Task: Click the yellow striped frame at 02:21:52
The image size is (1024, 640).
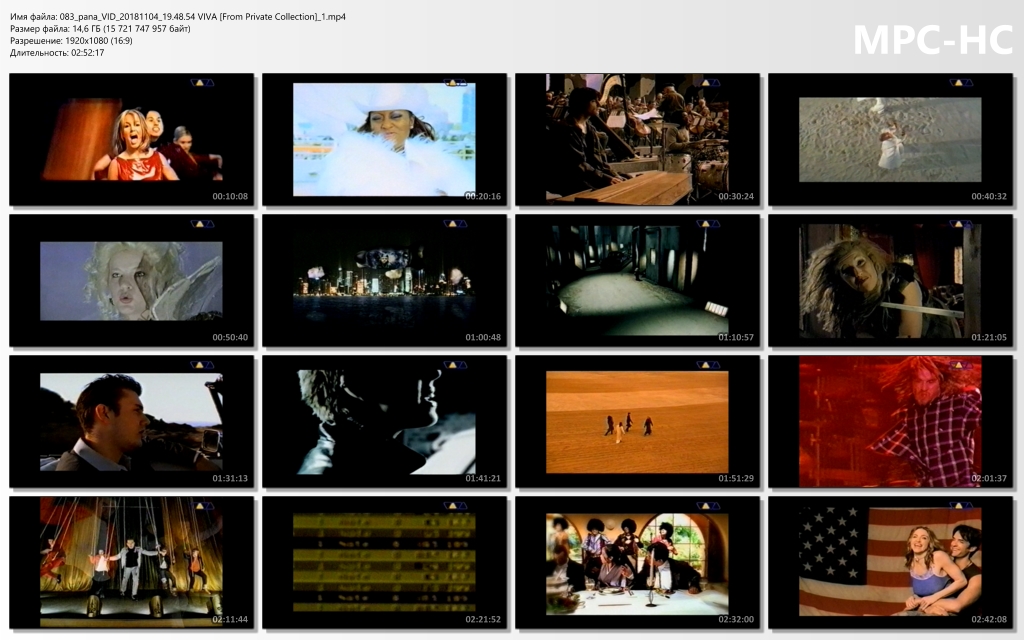Action: tap(384, 562)
